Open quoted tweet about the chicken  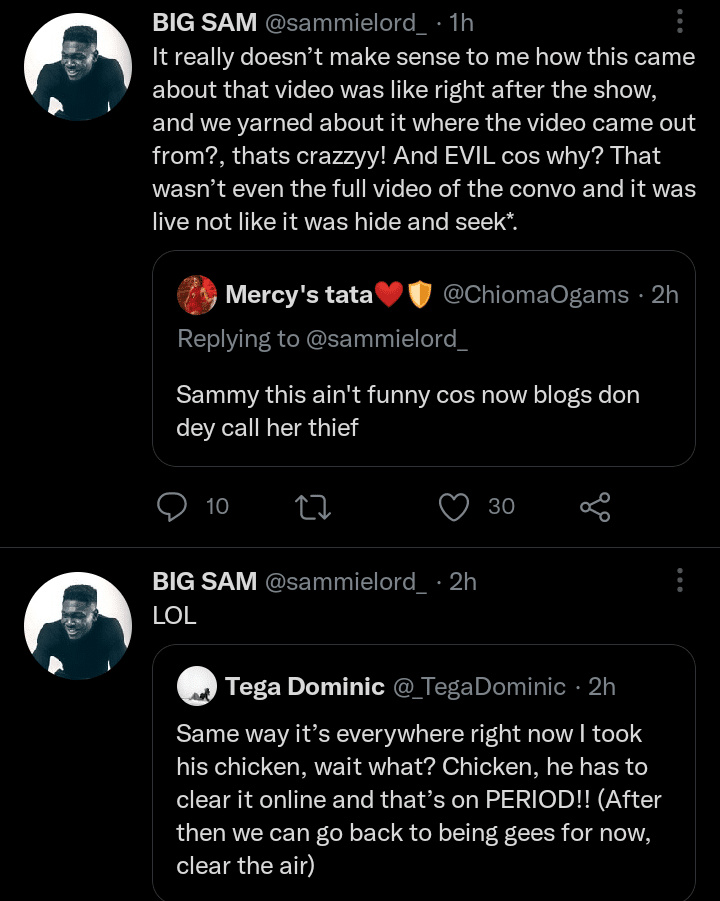[x=420, y=800]
